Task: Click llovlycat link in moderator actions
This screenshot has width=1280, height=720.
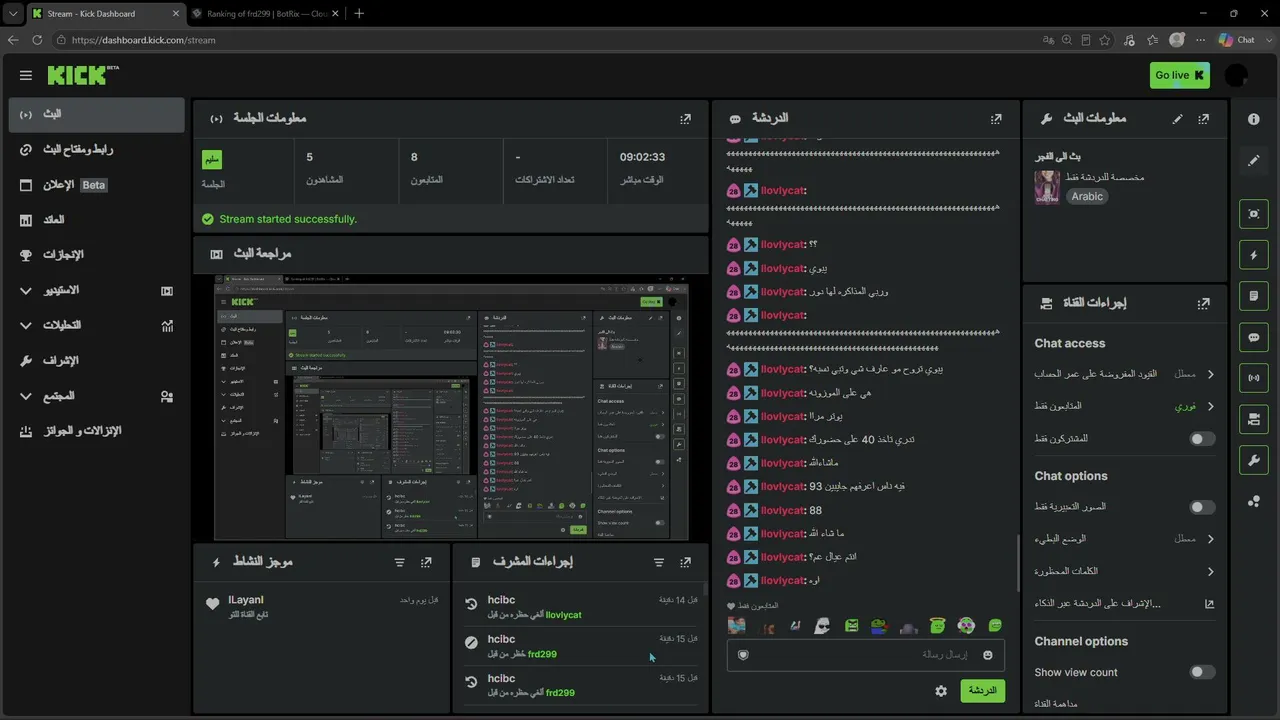Action: [563, 615]
